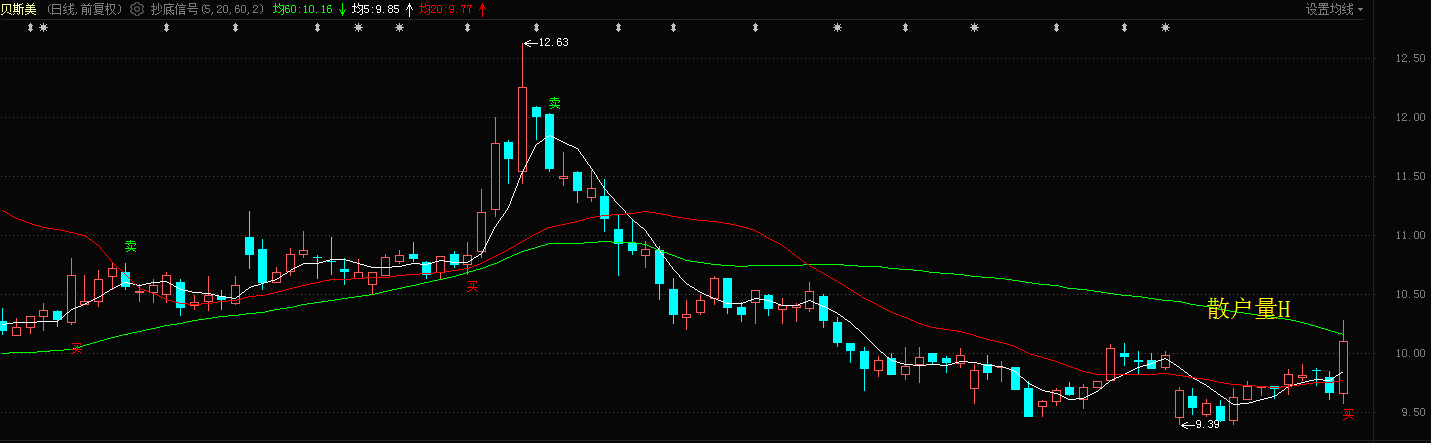
Task: Open indicator settings gear icon
Action: pyautogui.click(x=137, y=9)
